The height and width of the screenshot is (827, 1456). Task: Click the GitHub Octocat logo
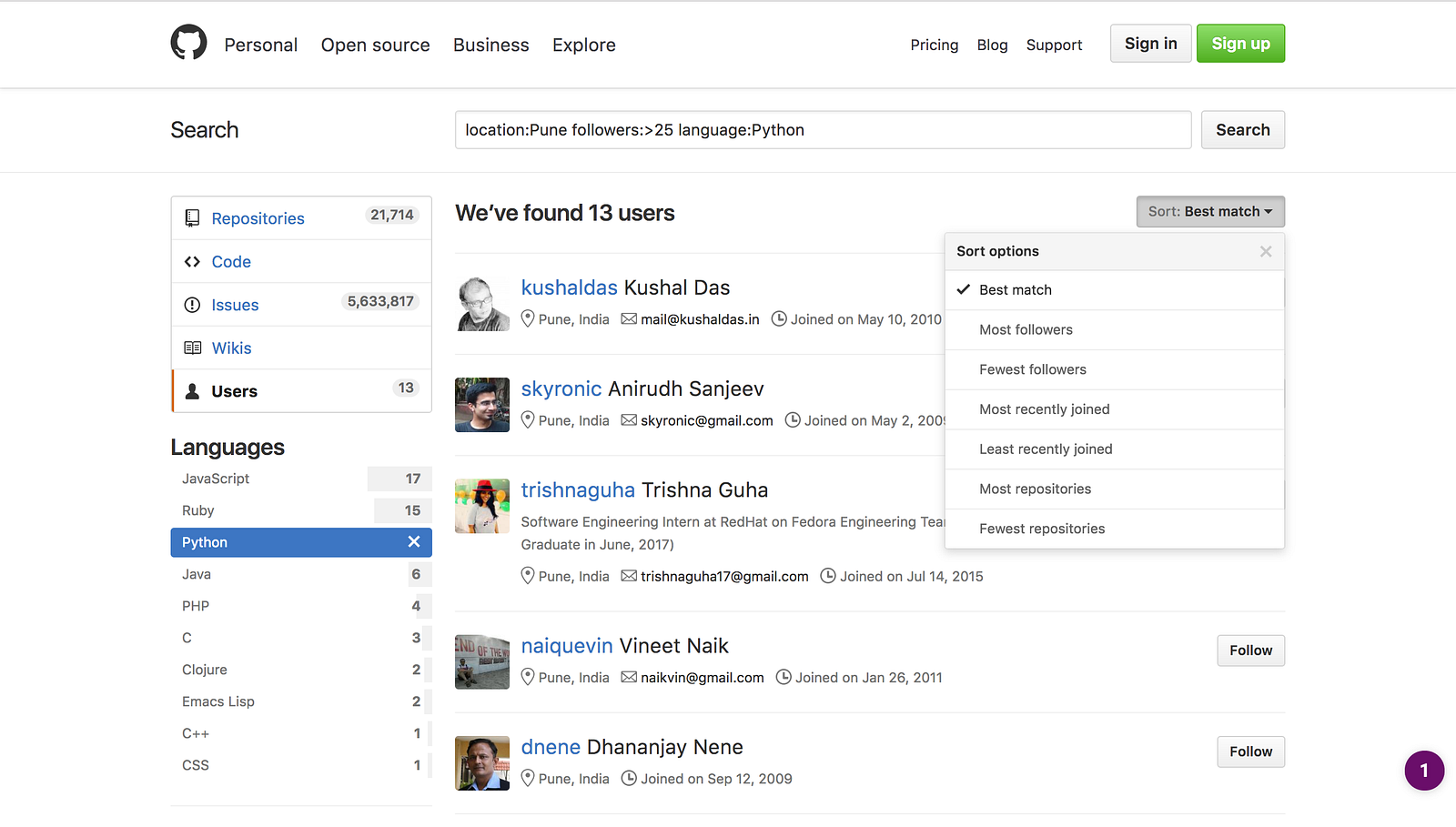188,43
